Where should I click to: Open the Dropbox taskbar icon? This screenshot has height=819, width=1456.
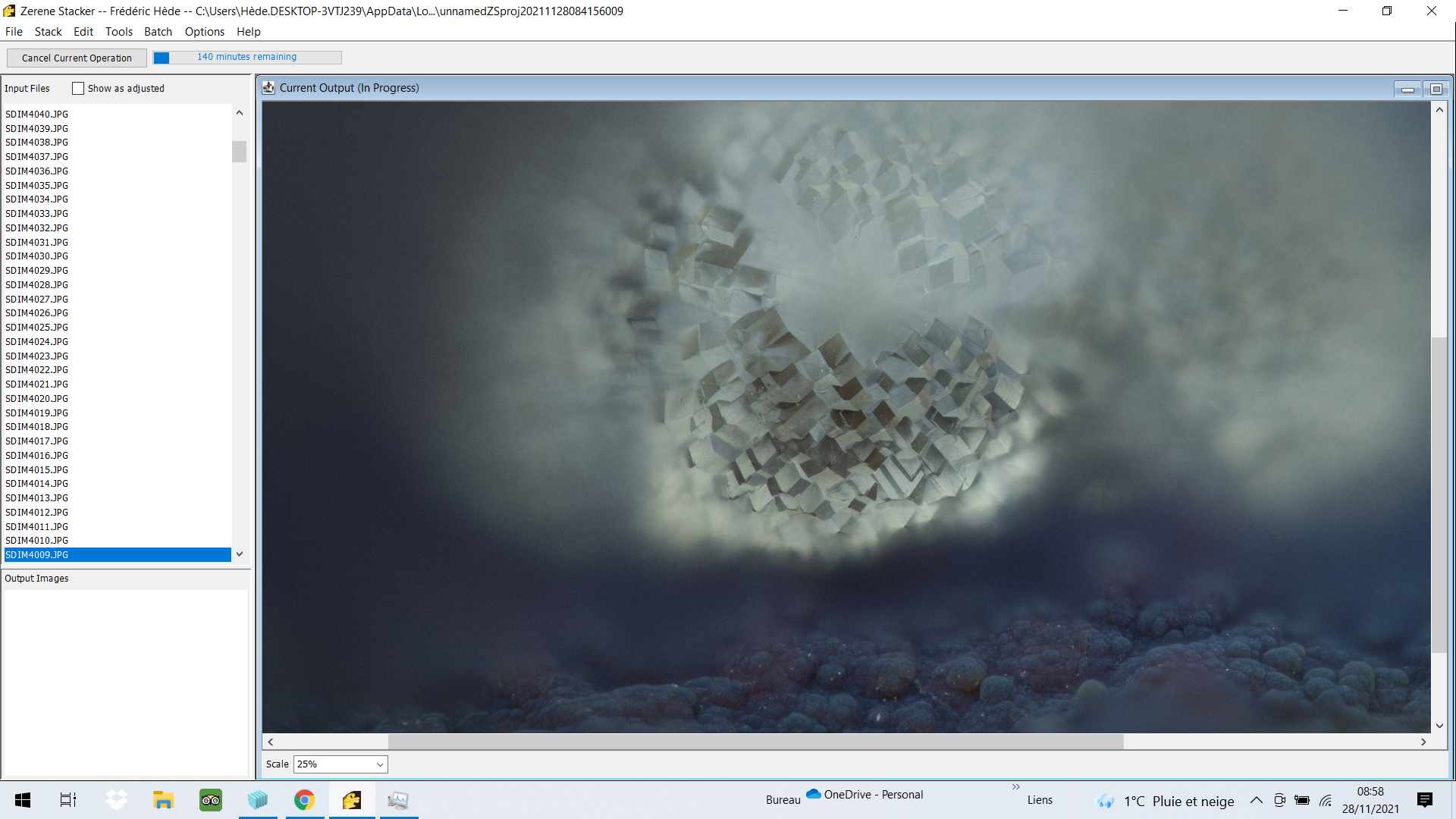pyautogui.click(x=117, y=800)
